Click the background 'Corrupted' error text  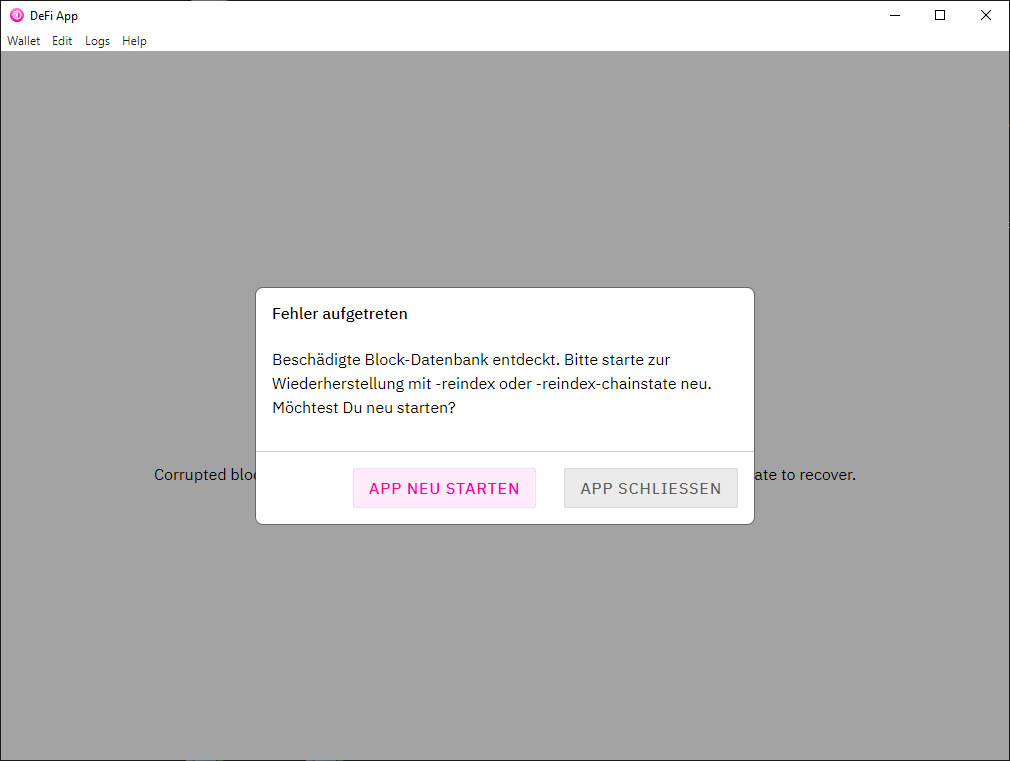190,475
